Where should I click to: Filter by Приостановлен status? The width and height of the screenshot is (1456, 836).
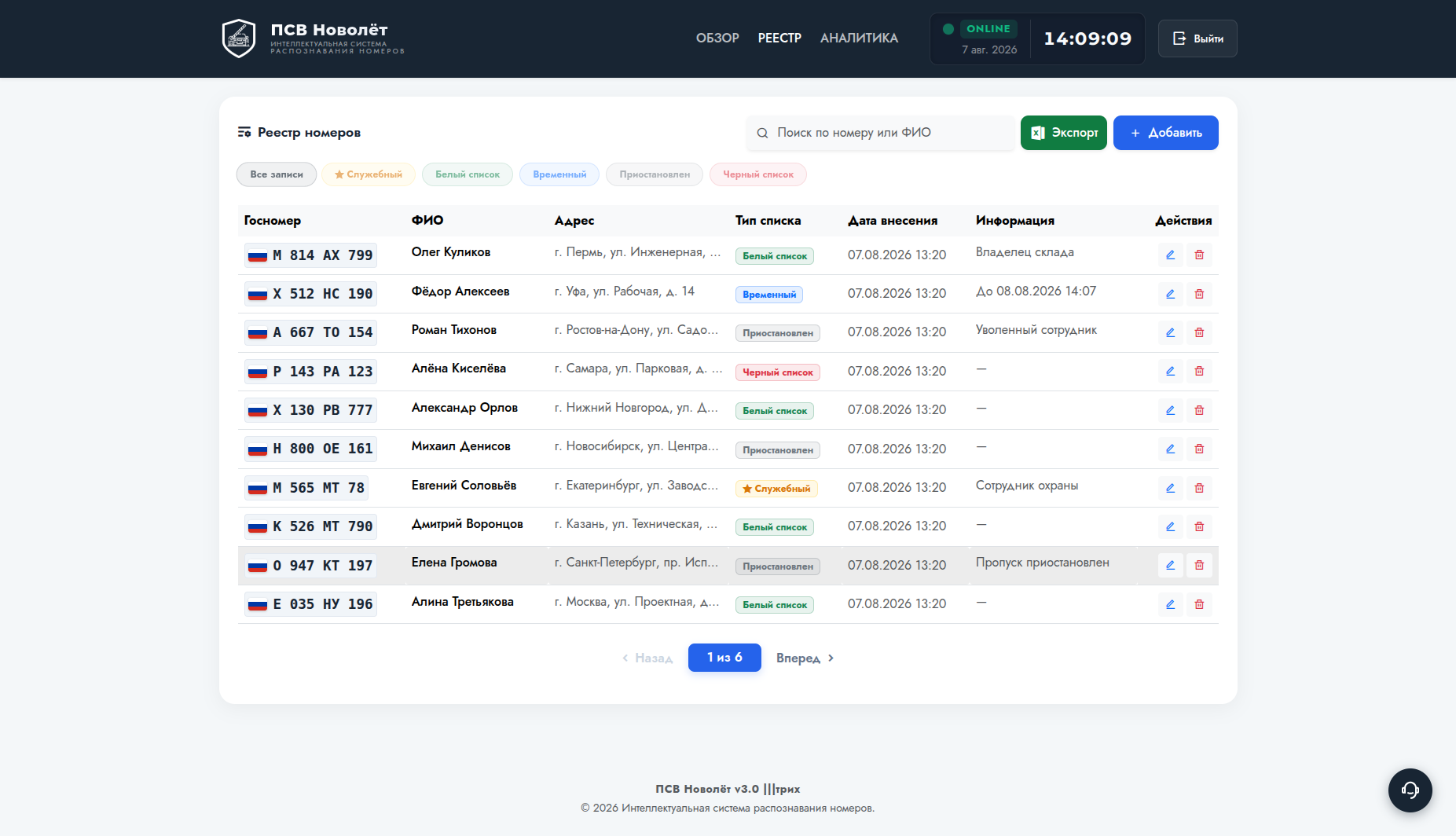(x=655, y=174)
